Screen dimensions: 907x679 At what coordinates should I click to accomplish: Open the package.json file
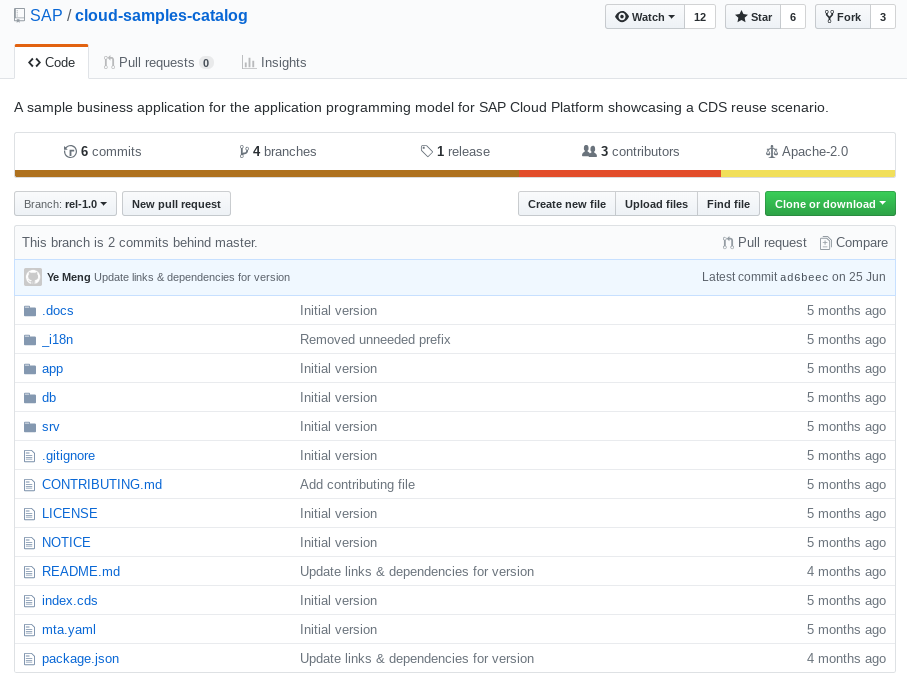click(x=80, y=659)
